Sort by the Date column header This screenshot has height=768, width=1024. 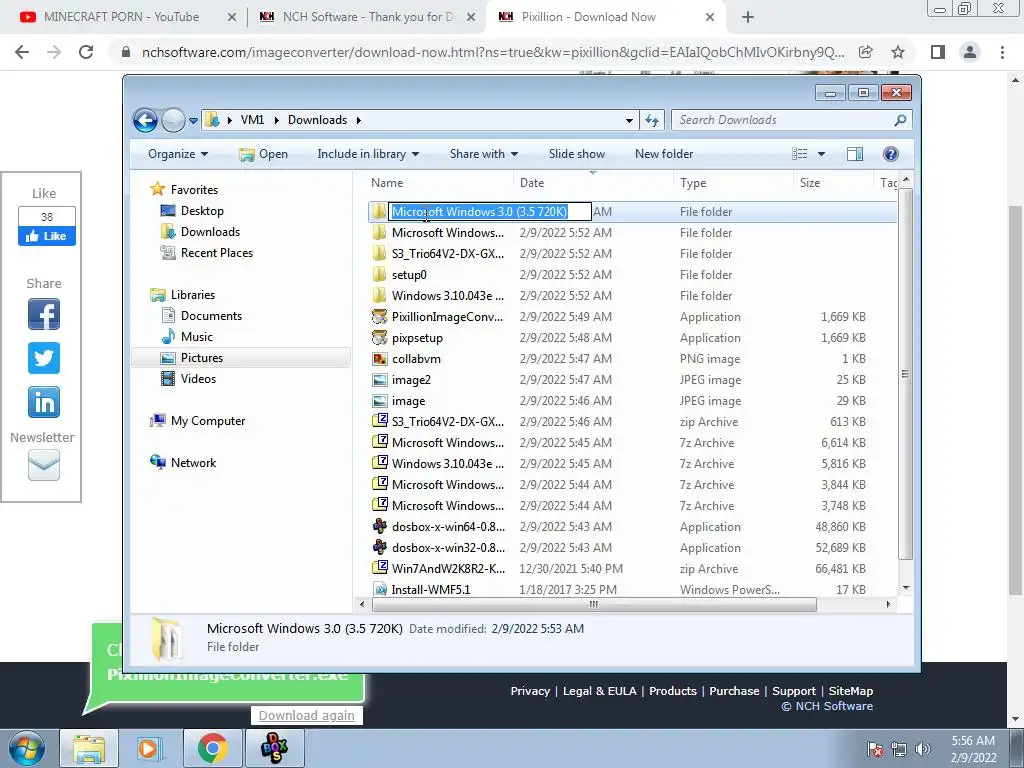tap(532, 184)
